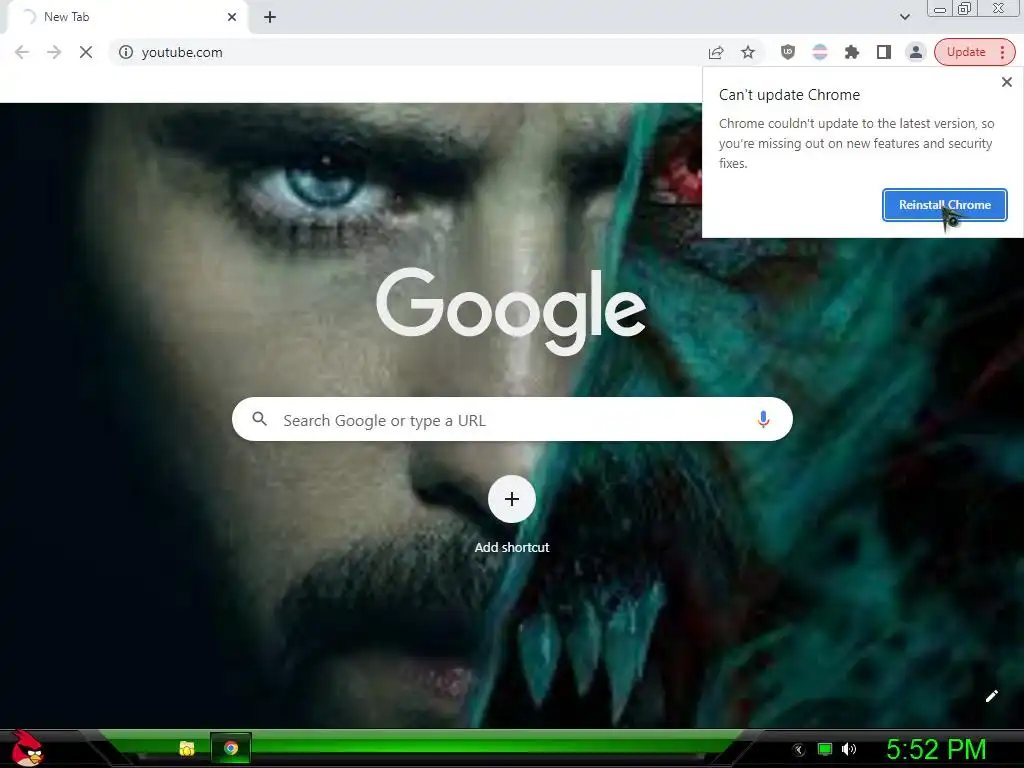Click the Add shortcut plus button

pyautogui.click(x=512, y=499)
